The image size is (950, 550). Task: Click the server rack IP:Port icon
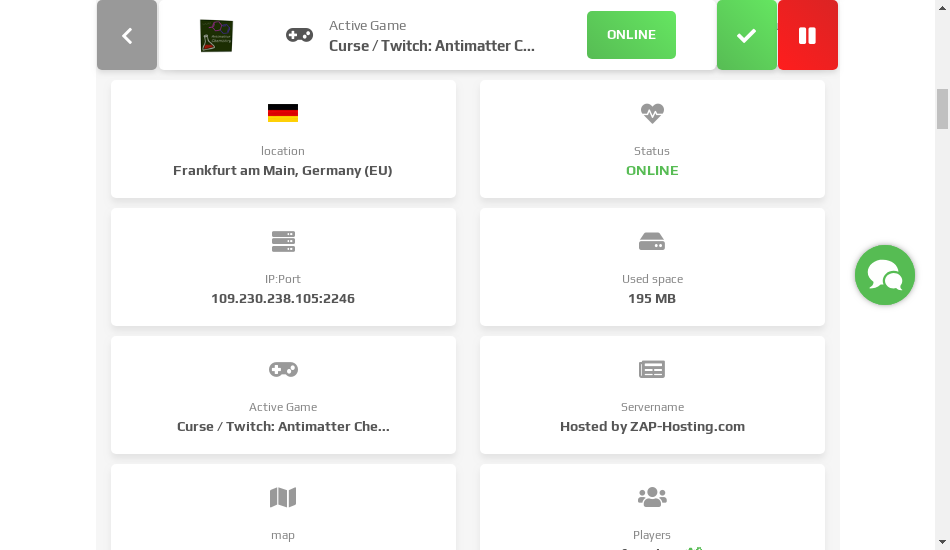pyautogui.click(x=283, y=241)
